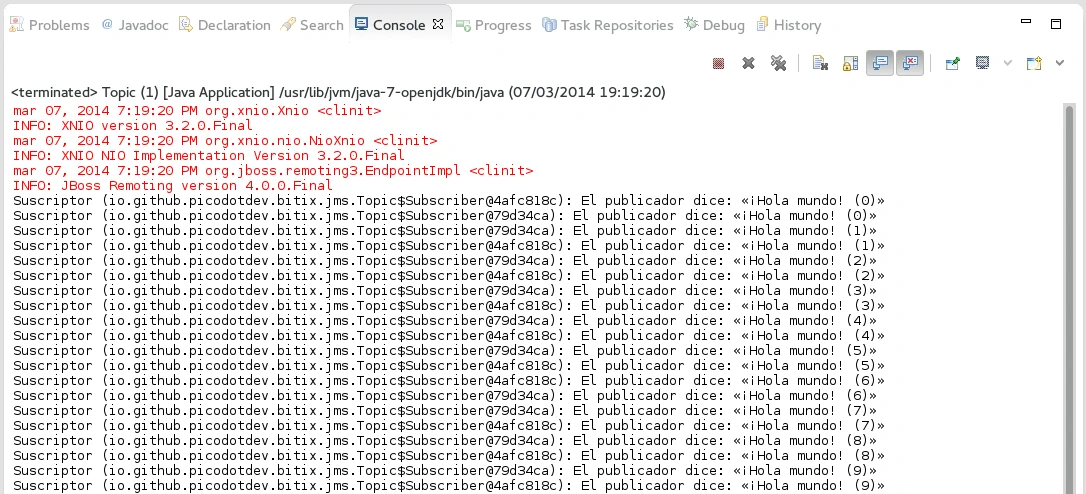Expand the Display Selected Console dropdown arrow

(x=1007, y=64)
